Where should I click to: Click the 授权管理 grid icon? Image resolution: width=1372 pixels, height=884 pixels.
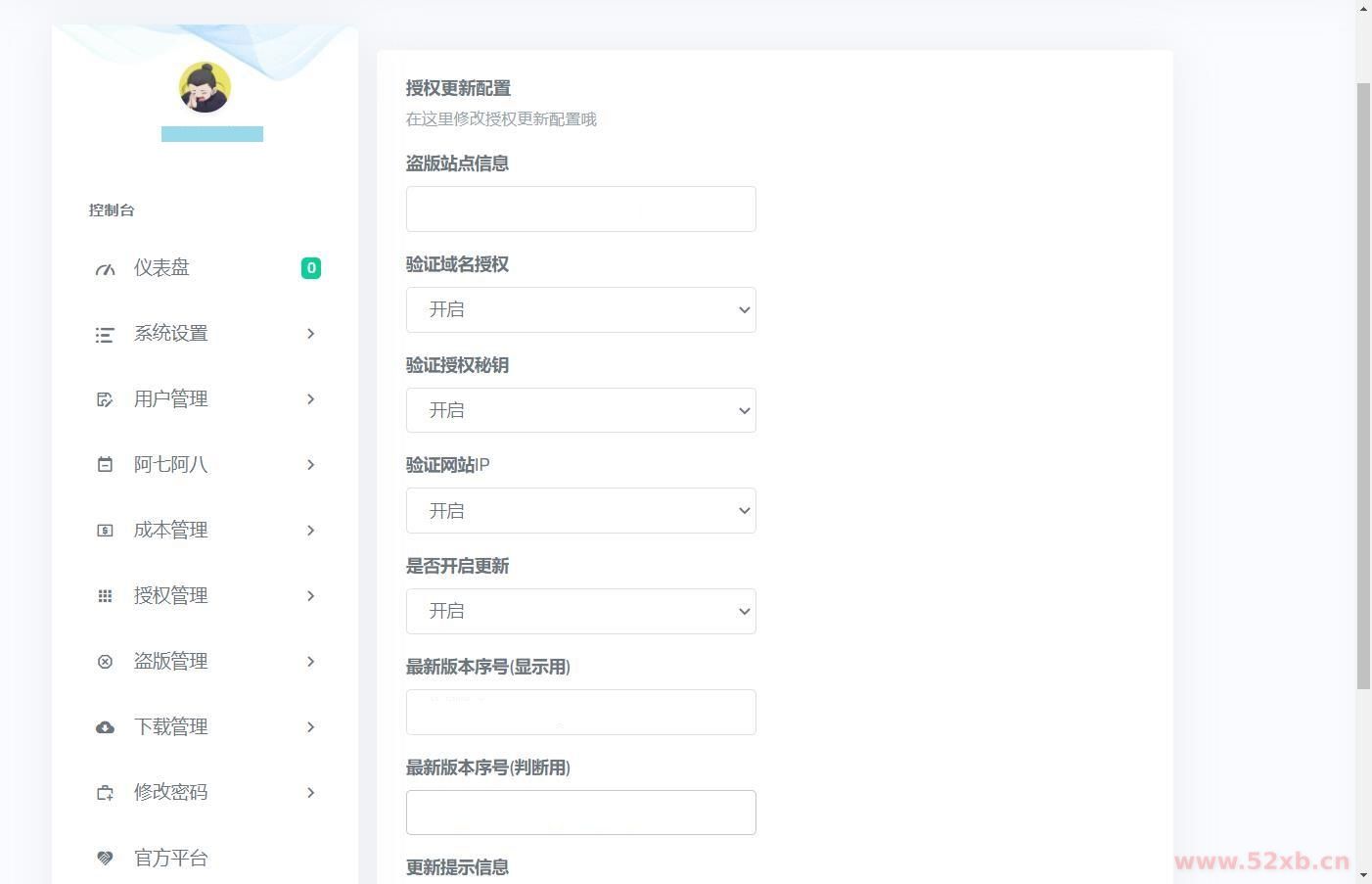(105, 596)
